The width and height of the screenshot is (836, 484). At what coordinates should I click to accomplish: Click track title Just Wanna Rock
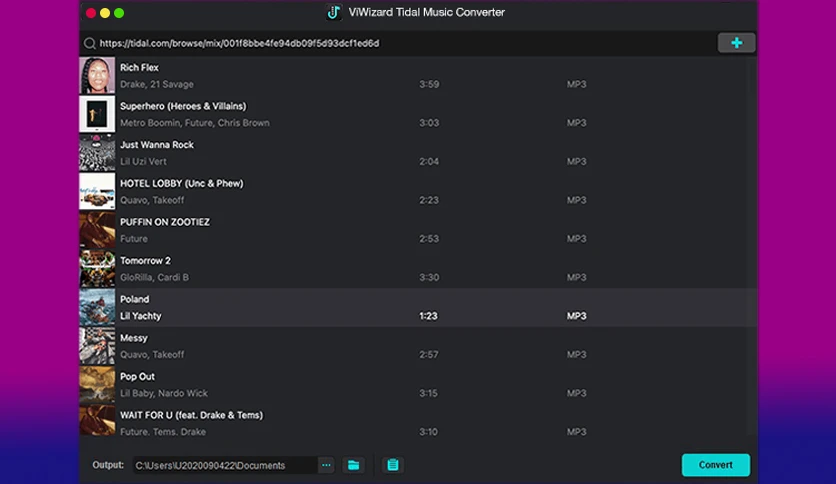[157, 145]
